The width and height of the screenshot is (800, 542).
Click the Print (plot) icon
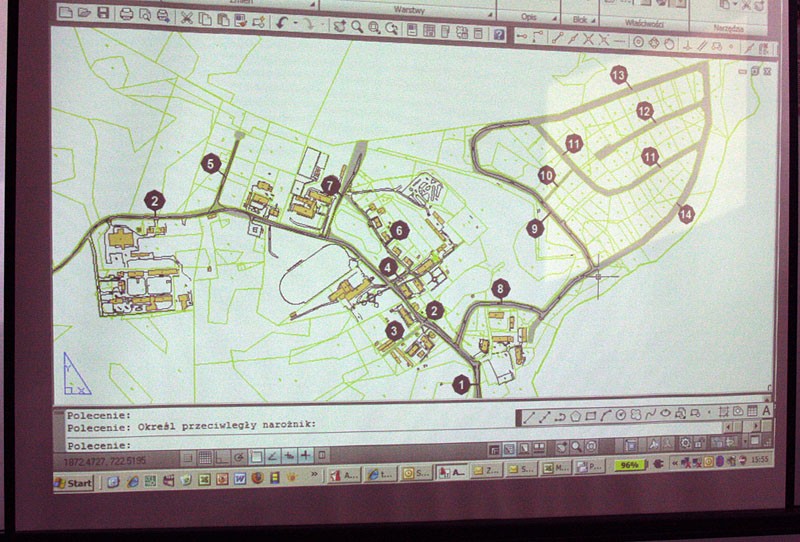click(x=127, y=14)
